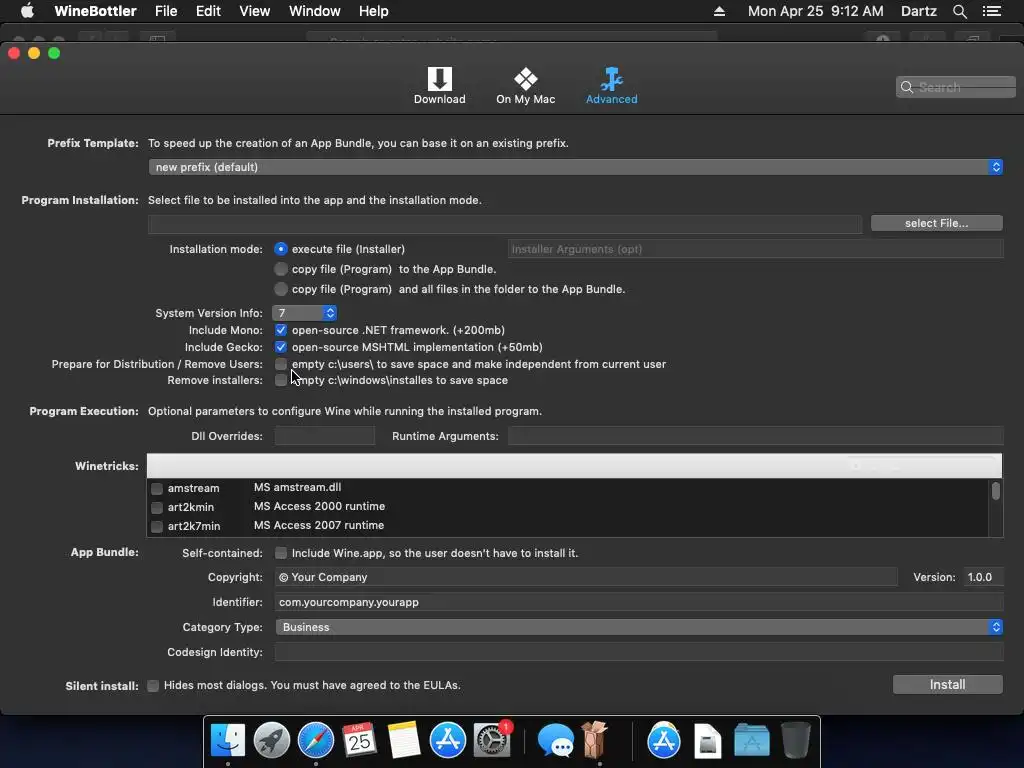Check the art2k7min winetrick
Viewport: 1024px width, 768px height.
click(157, 526)
